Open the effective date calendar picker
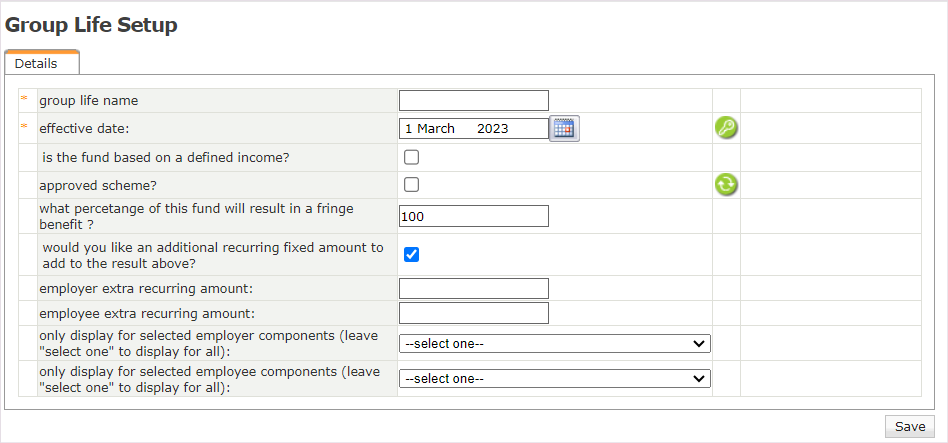Screen dimensions: 948x443 tap(565, 128)
